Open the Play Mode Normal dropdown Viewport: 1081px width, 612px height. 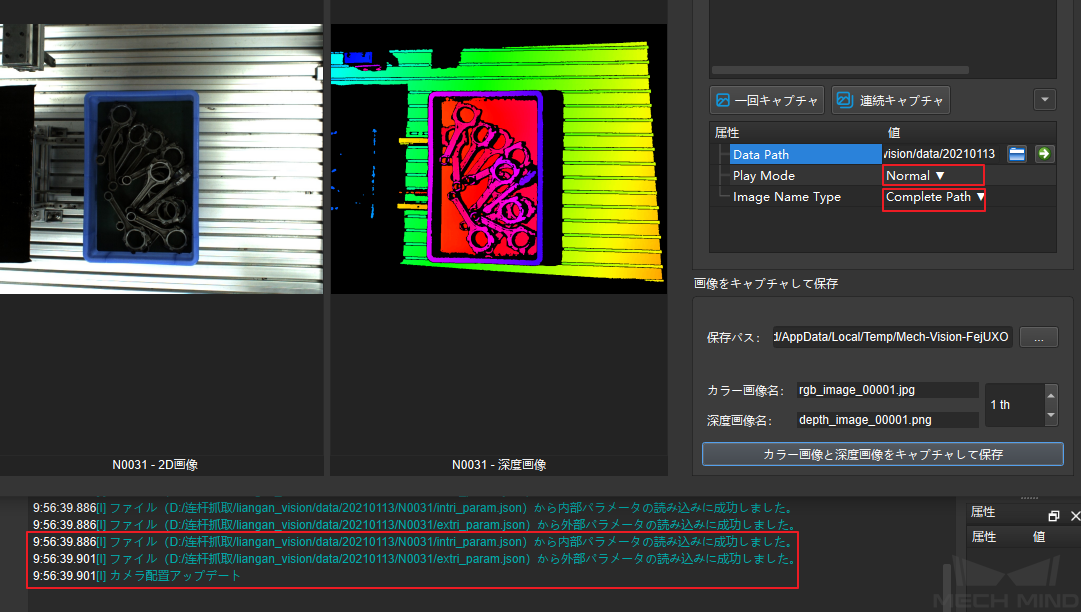[x=933, y=176]
